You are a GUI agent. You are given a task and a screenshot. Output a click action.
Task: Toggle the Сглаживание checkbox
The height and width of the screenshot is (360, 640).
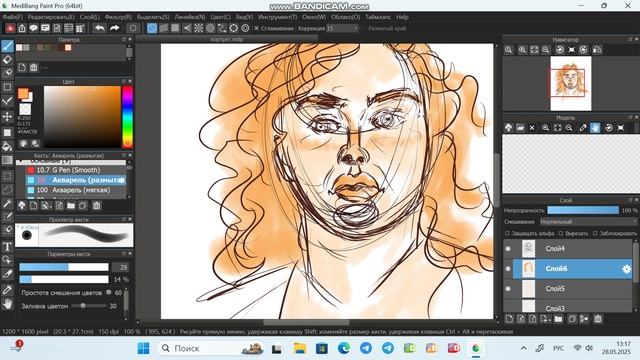(x=256, y=28)
